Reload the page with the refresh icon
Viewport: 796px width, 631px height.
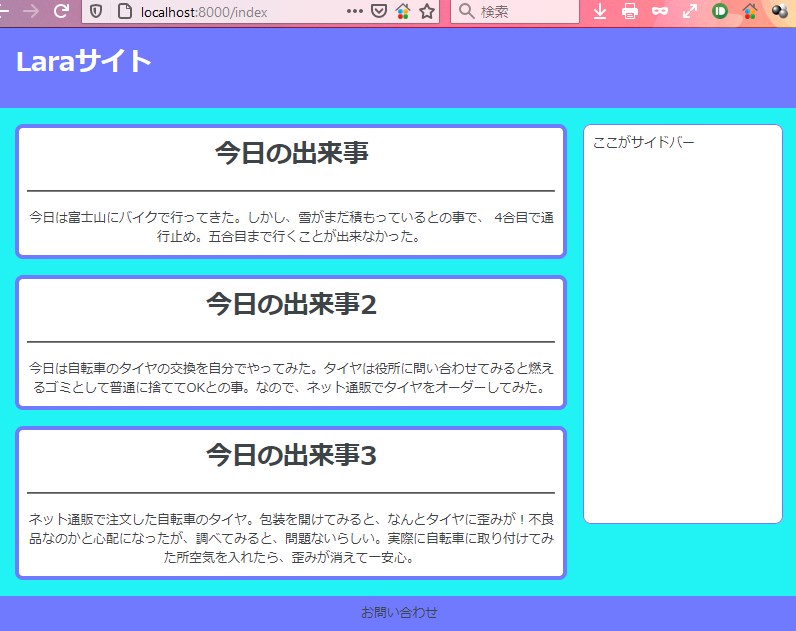tap(62, 11)
